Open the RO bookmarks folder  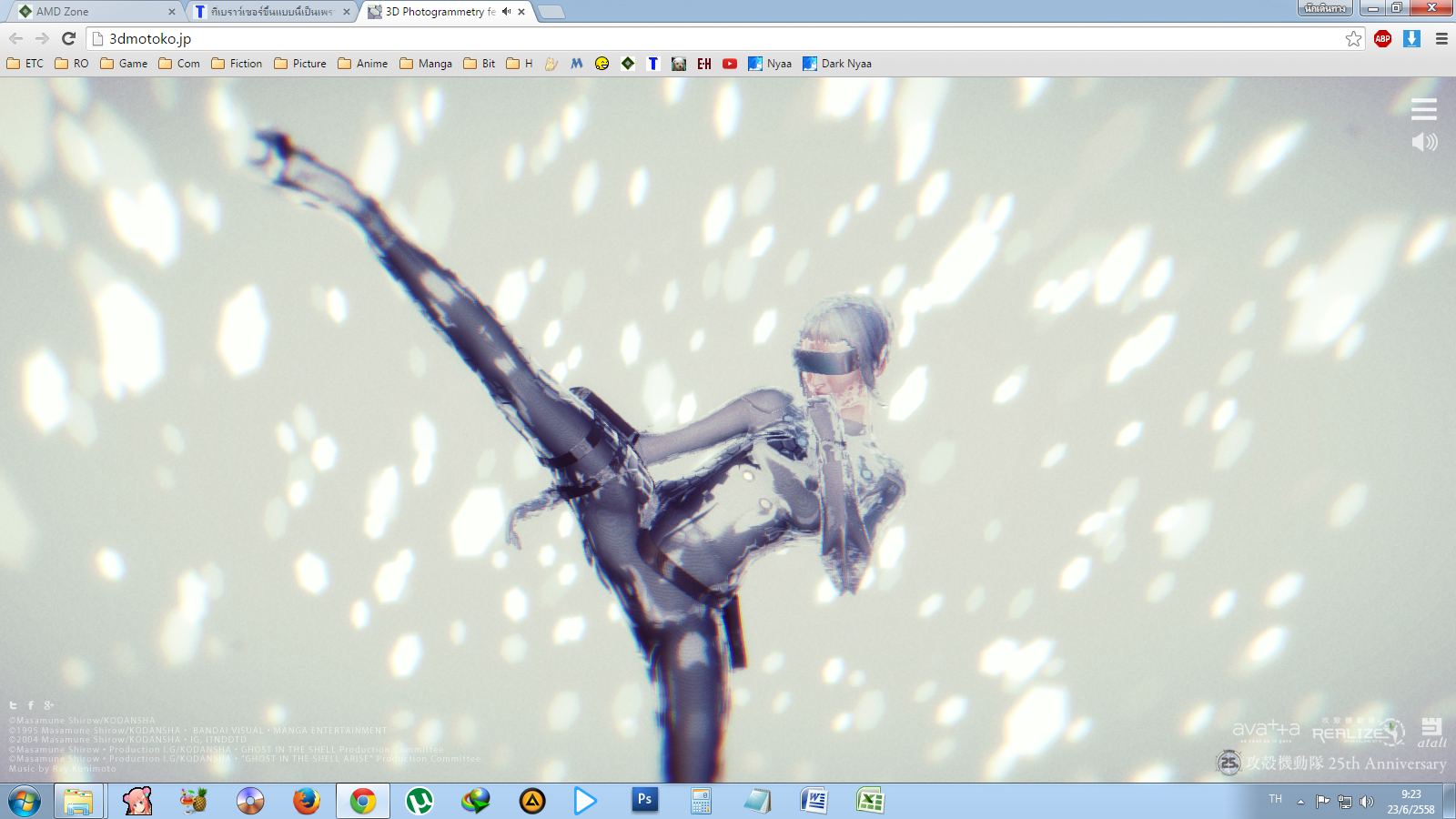(72, 64)
